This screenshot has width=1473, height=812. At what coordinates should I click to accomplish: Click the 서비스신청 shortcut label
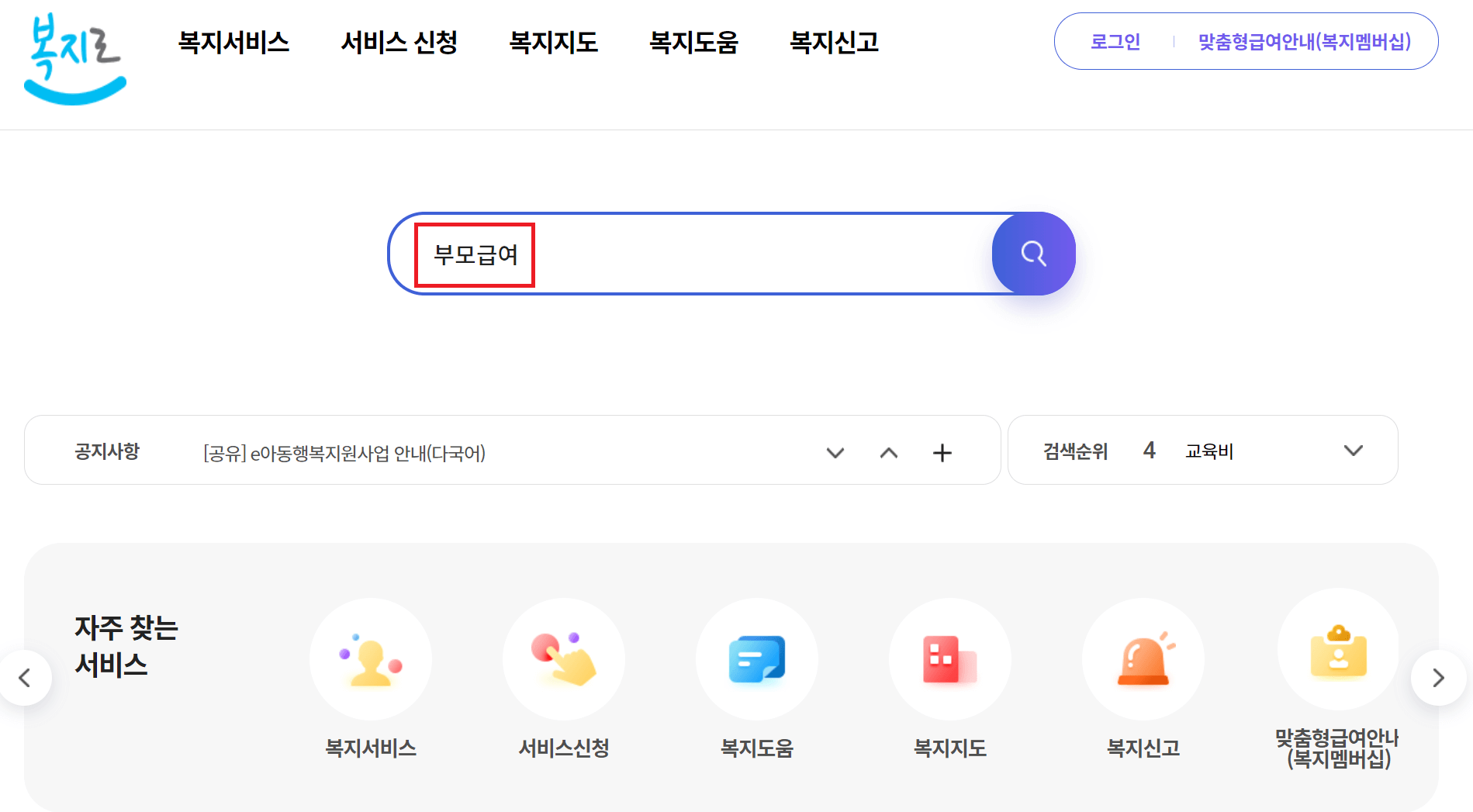pyautogui.click(x=564, y=748)
